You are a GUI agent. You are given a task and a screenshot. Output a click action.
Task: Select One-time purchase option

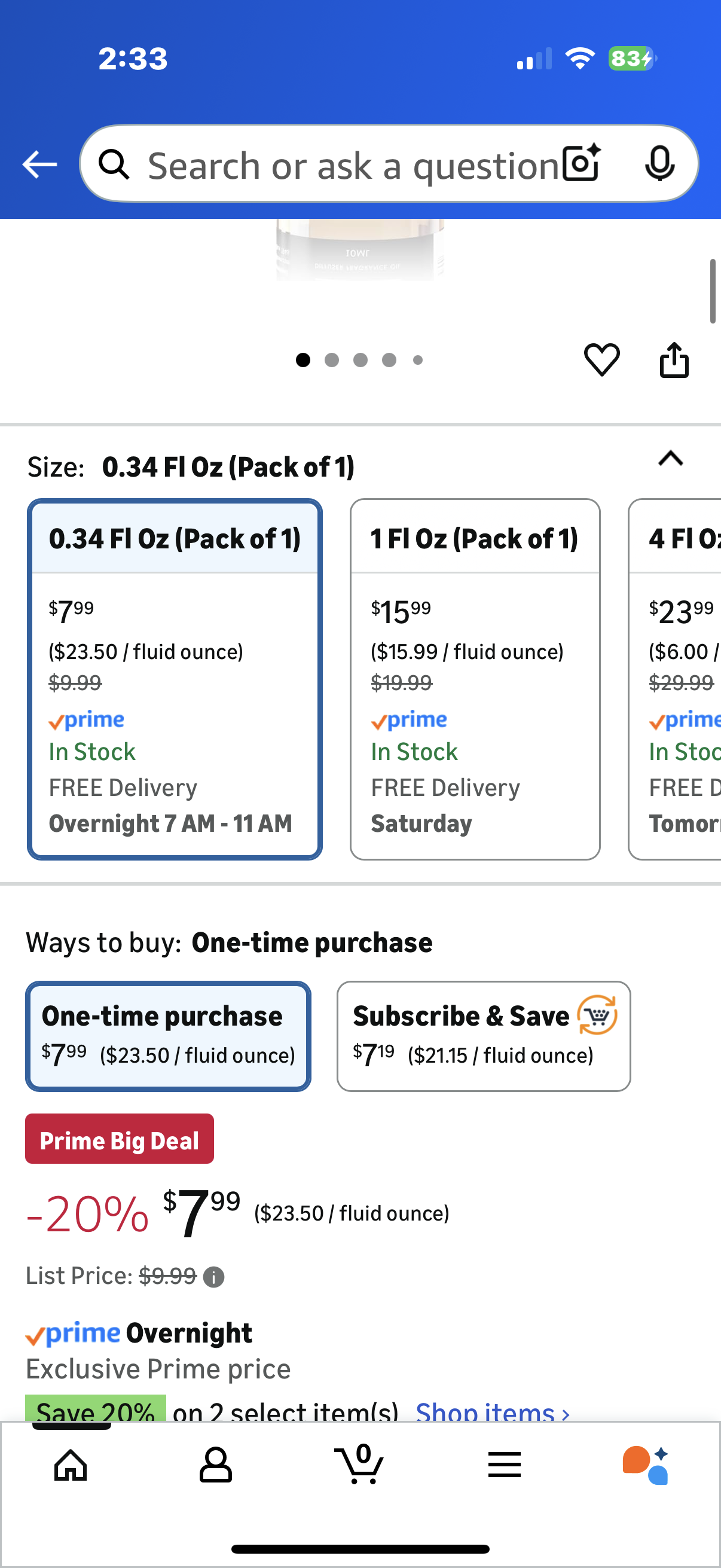[x=168, y=1035]
